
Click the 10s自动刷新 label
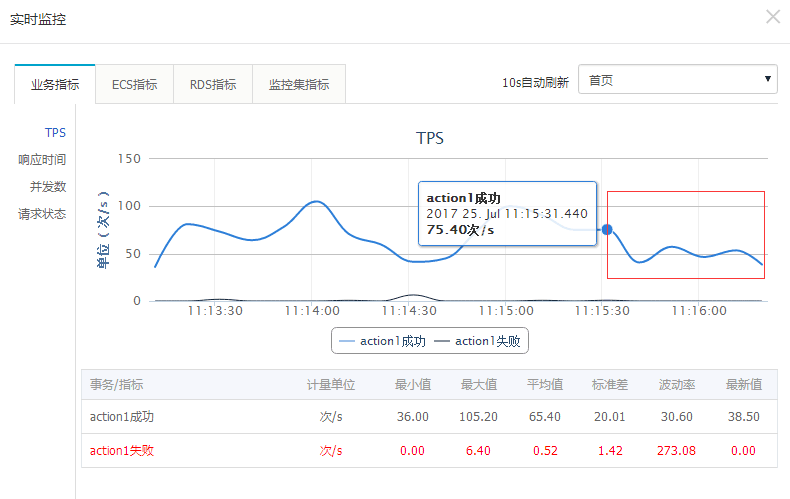[535, 82]
